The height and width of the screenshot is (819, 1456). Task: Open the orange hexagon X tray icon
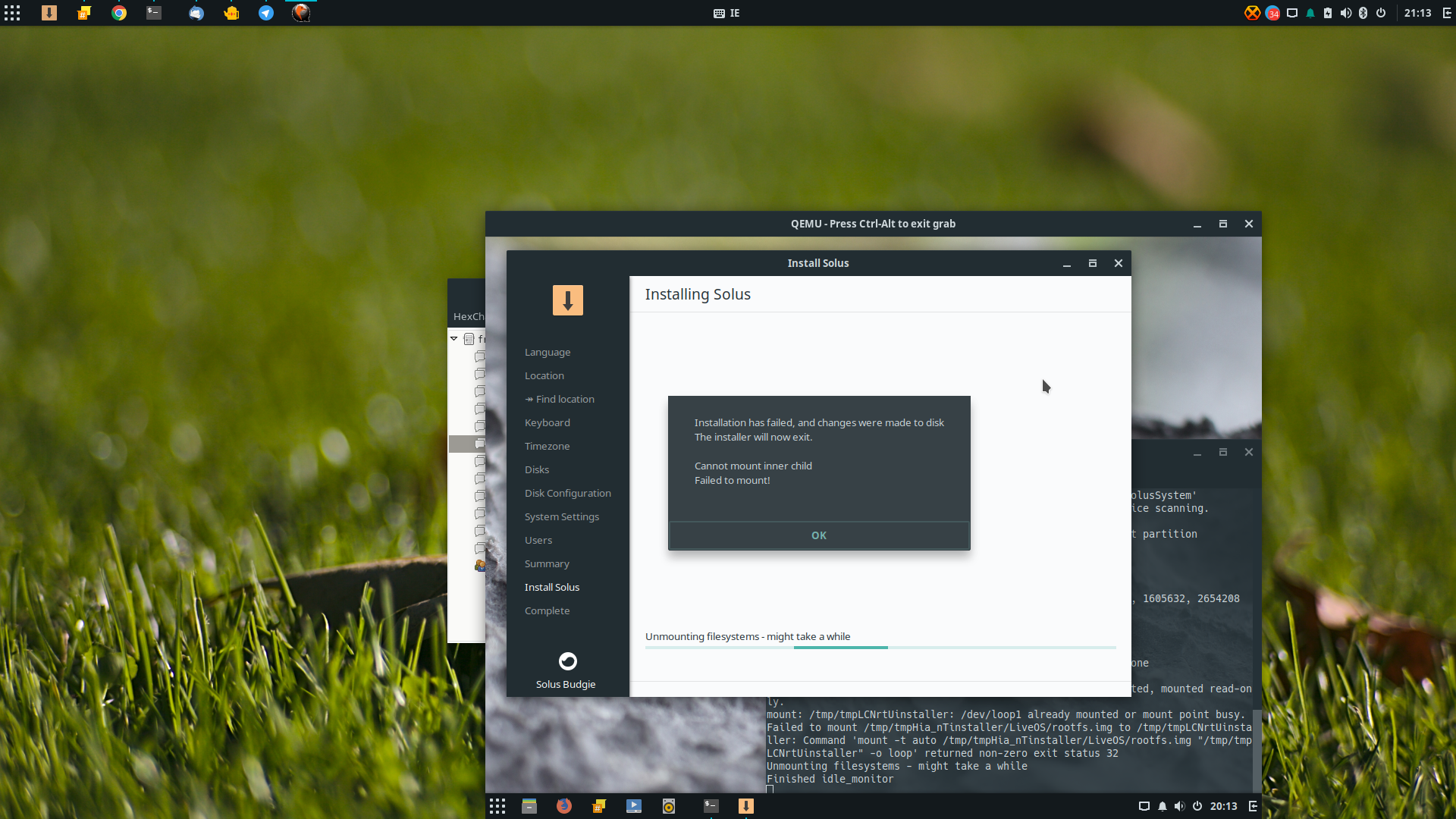[1253, 13]
